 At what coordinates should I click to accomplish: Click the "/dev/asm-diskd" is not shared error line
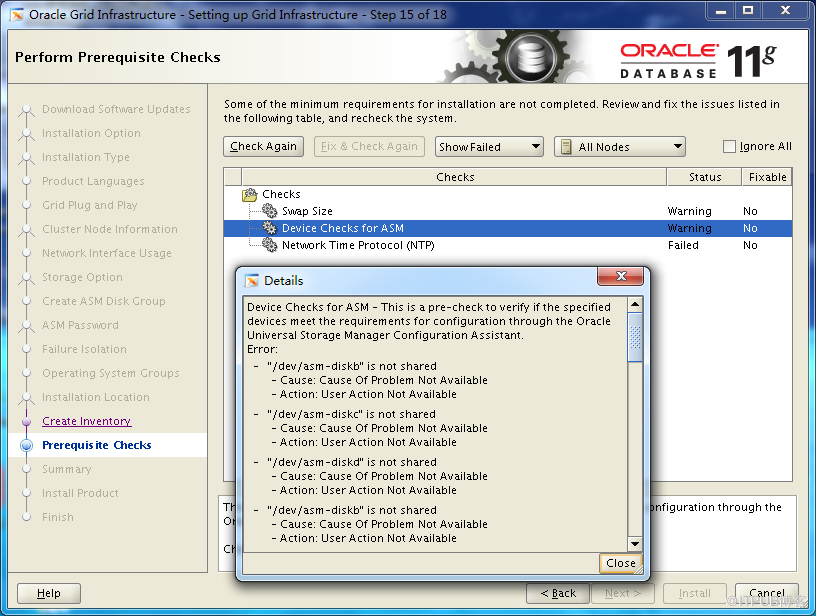pyautogui.click(x=351, y=462)
